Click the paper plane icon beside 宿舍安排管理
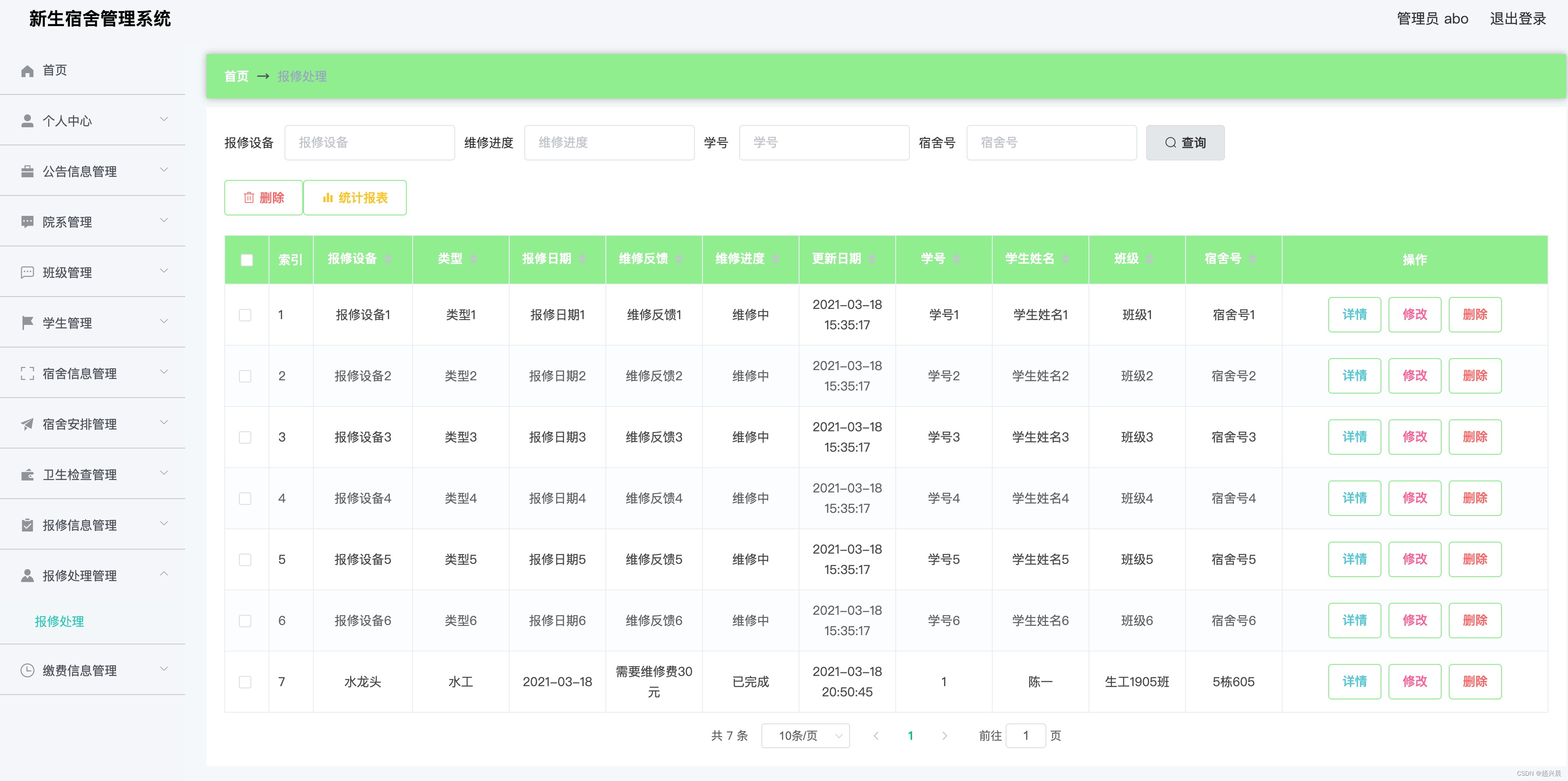The height and width of the screenshot is (781, 1568). 27,424
